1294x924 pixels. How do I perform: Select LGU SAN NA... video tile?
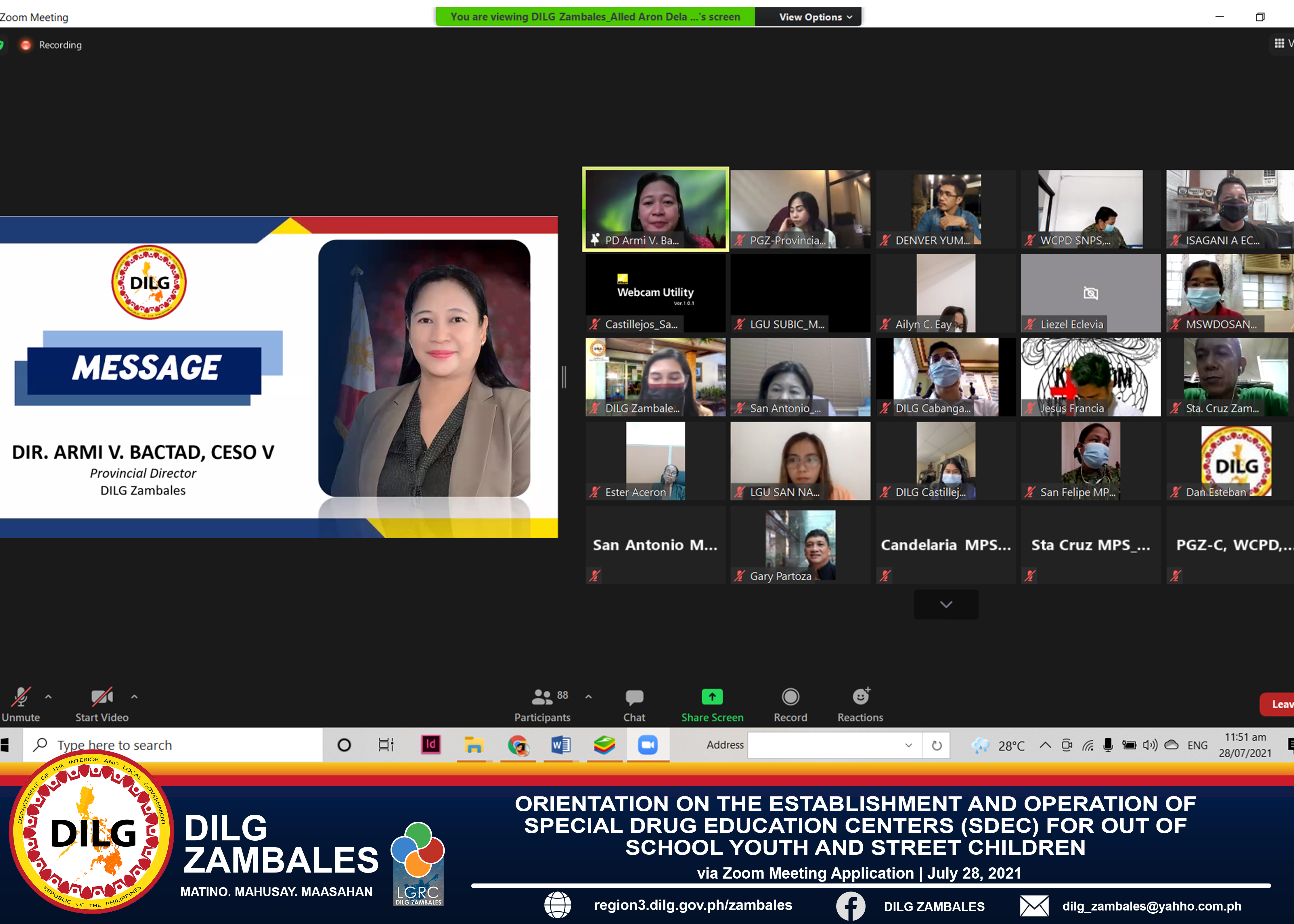[801, 461]
